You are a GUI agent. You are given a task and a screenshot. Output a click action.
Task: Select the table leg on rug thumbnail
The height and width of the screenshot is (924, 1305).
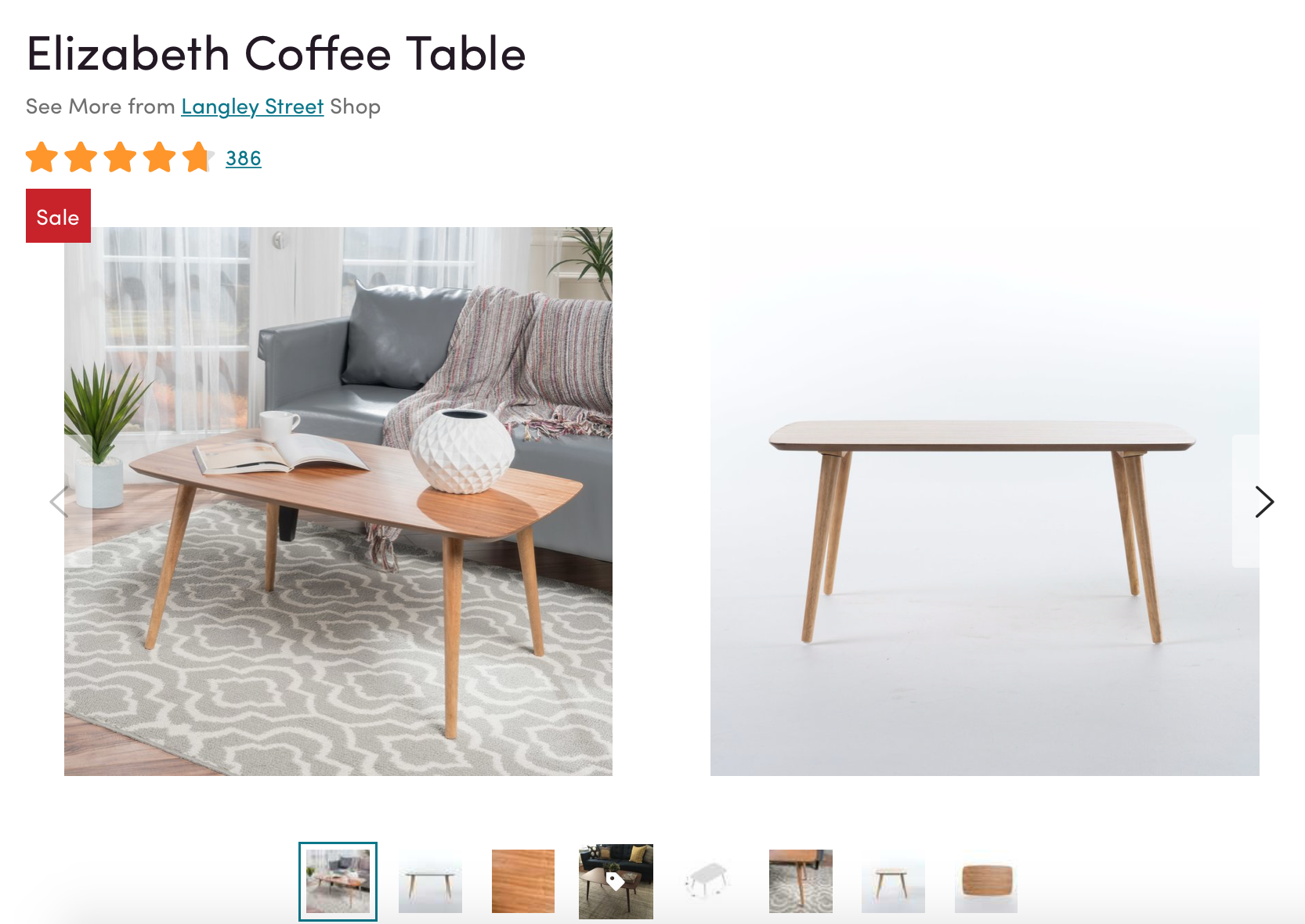801,882
